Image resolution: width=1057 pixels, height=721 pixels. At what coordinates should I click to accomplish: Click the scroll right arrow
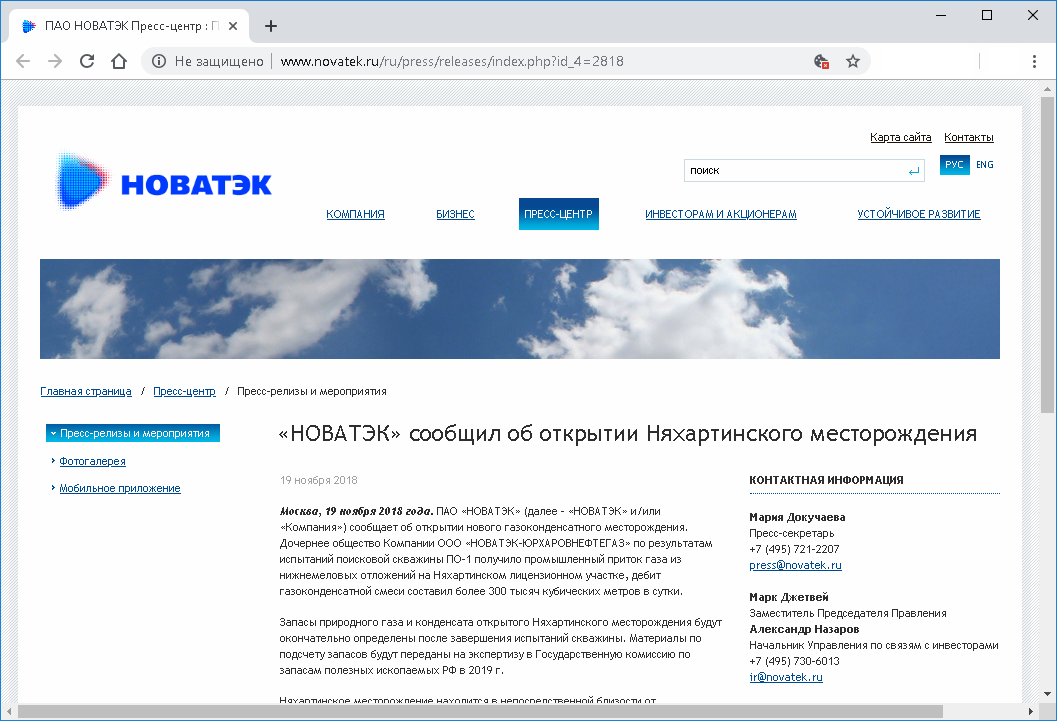1031,712
